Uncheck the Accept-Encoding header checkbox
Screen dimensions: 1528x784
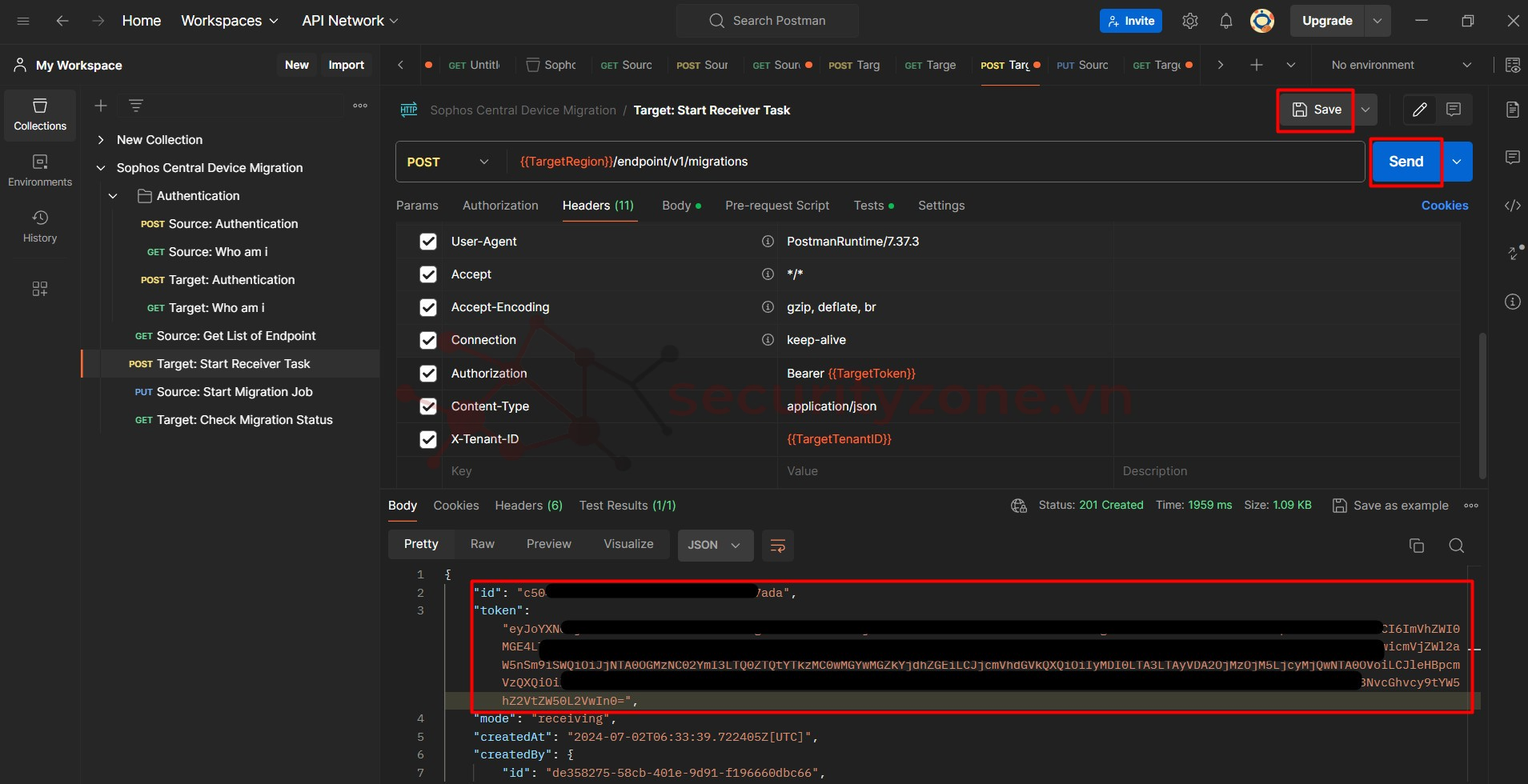tap(428, 307)
